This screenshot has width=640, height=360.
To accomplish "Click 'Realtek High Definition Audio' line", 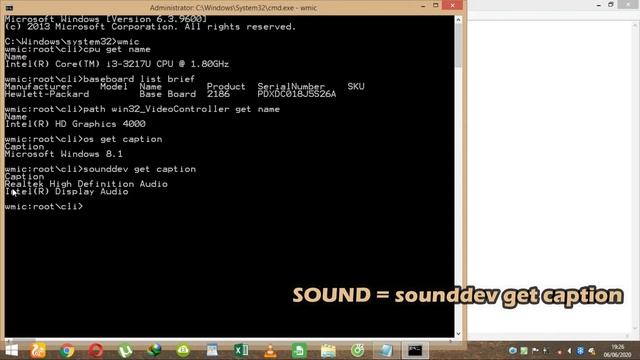I will 86,184.
